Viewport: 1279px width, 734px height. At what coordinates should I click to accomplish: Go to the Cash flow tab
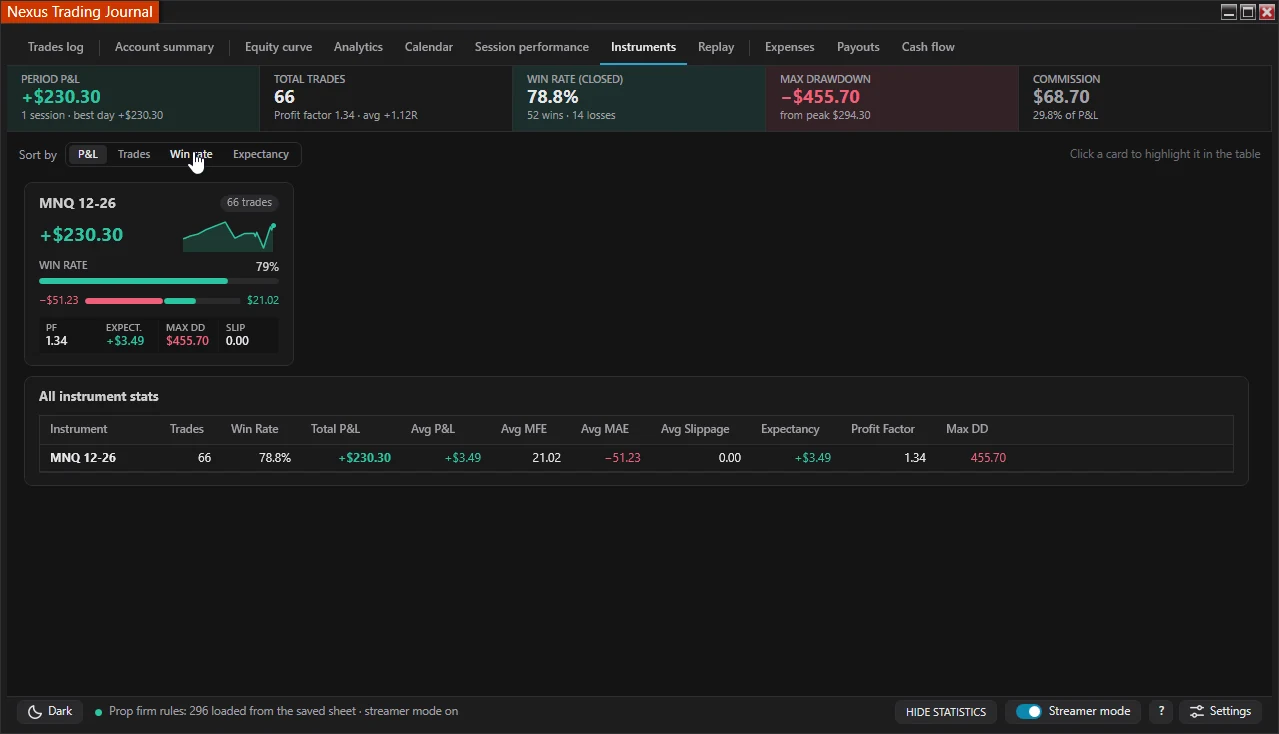click(928, 47)
